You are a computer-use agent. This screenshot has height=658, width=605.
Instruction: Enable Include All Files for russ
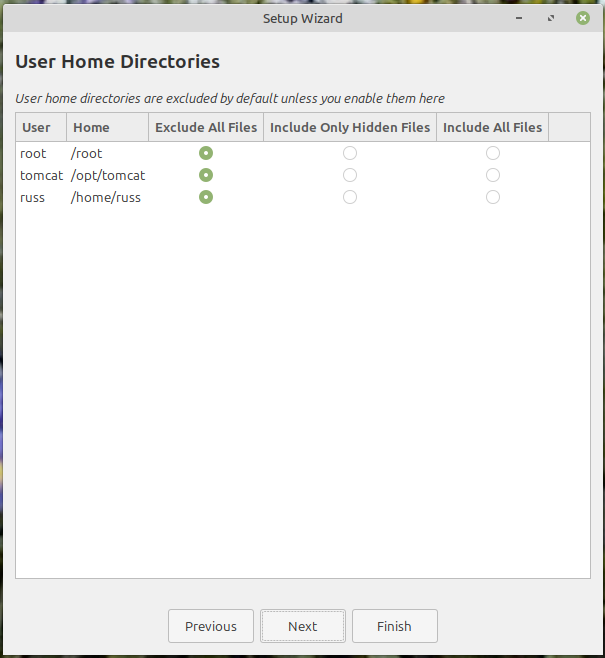(493, 197)
